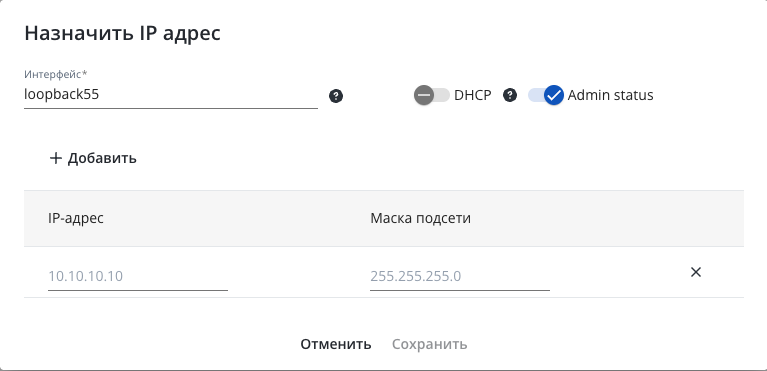The image size is (767, 371).
Task: Click the Назначить IP адрес dialog title
Action: click(122, 34)
